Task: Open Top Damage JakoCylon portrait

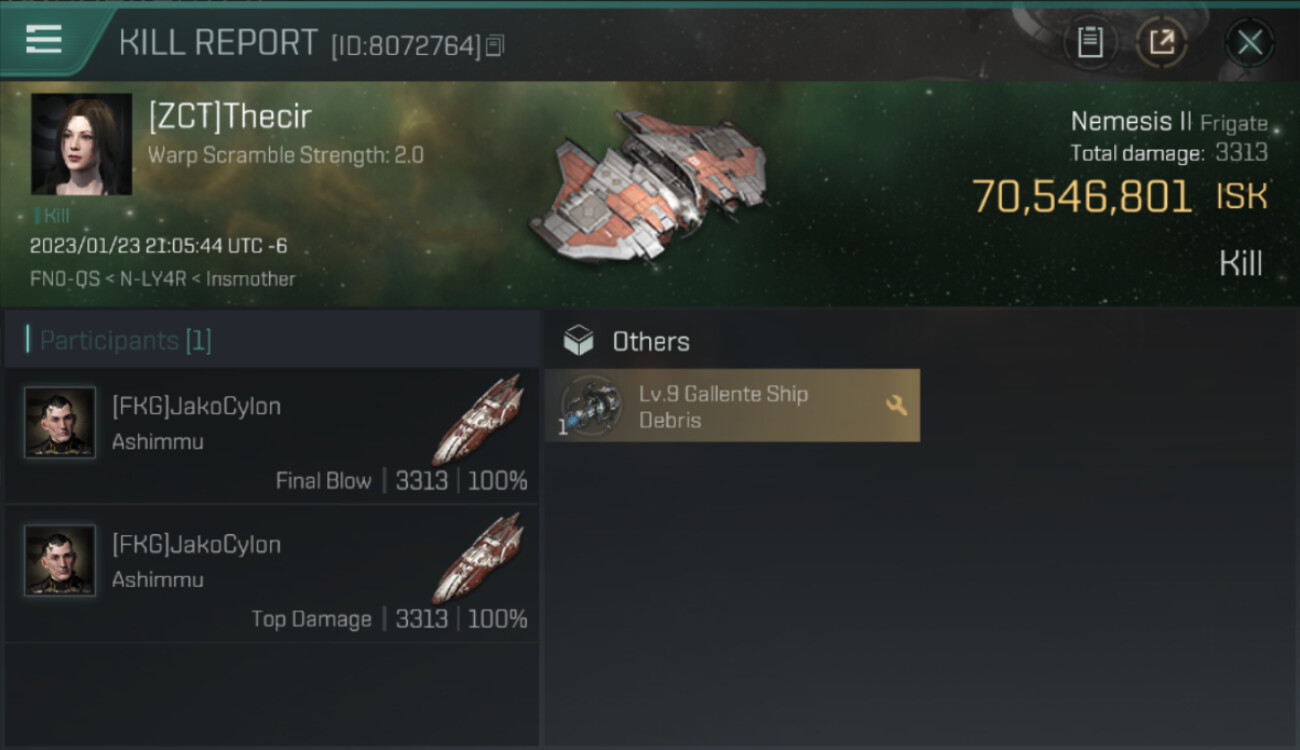Action: tap(60, 560)
